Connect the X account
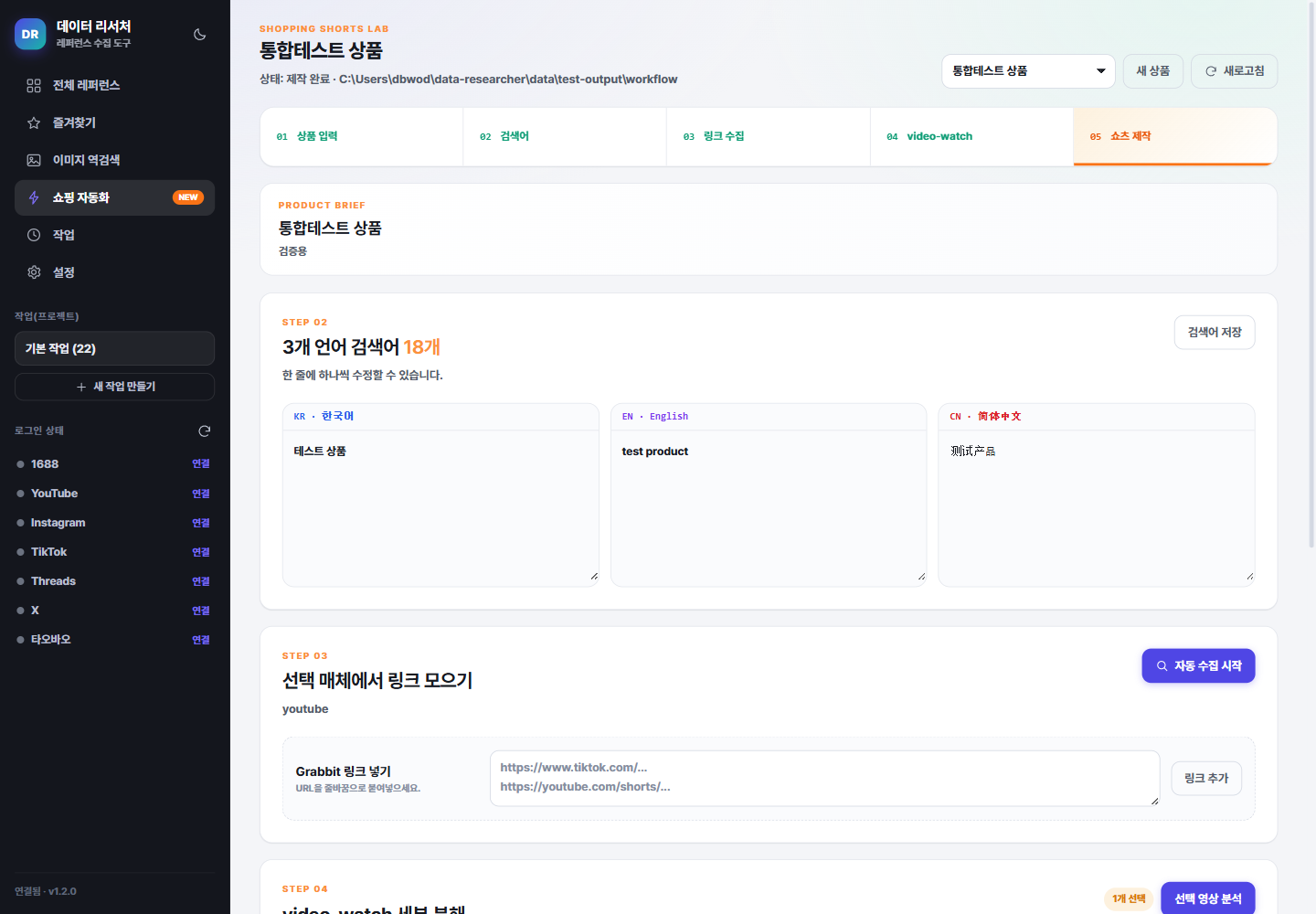Viewport: 1316px width, 914px height. tap(201, 611)
